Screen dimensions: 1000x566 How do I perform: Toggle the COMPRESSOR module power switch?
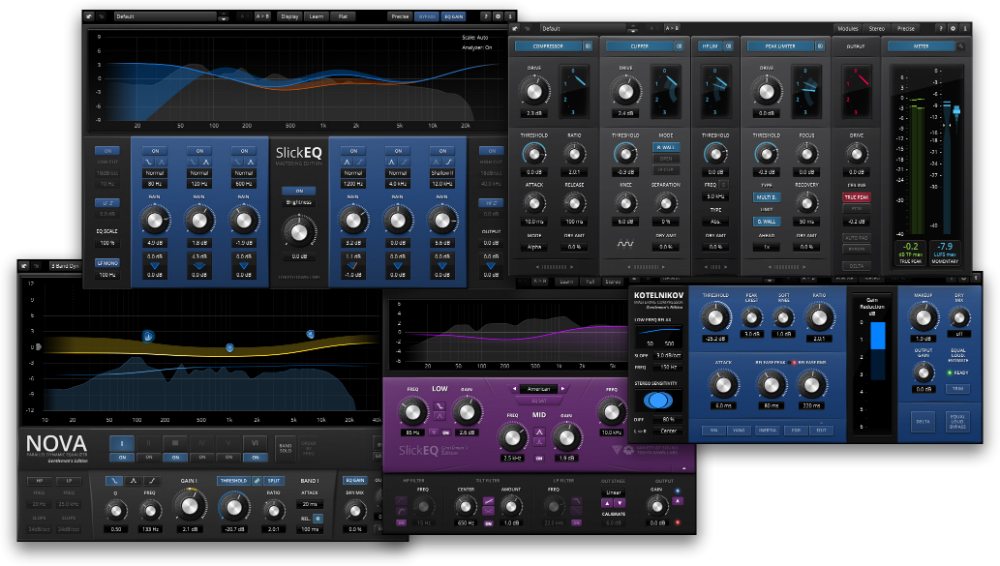[587, 47]
